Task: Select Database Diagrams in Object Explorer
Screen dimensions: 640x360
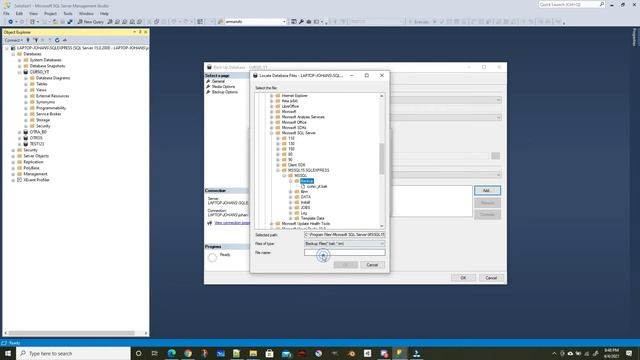Action: [x=53, y=78]
